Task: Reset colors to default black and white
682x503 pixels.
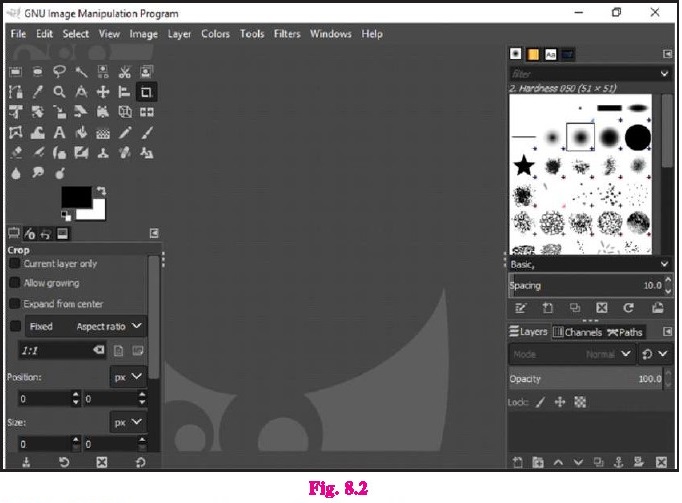Action: coord(66,215)
